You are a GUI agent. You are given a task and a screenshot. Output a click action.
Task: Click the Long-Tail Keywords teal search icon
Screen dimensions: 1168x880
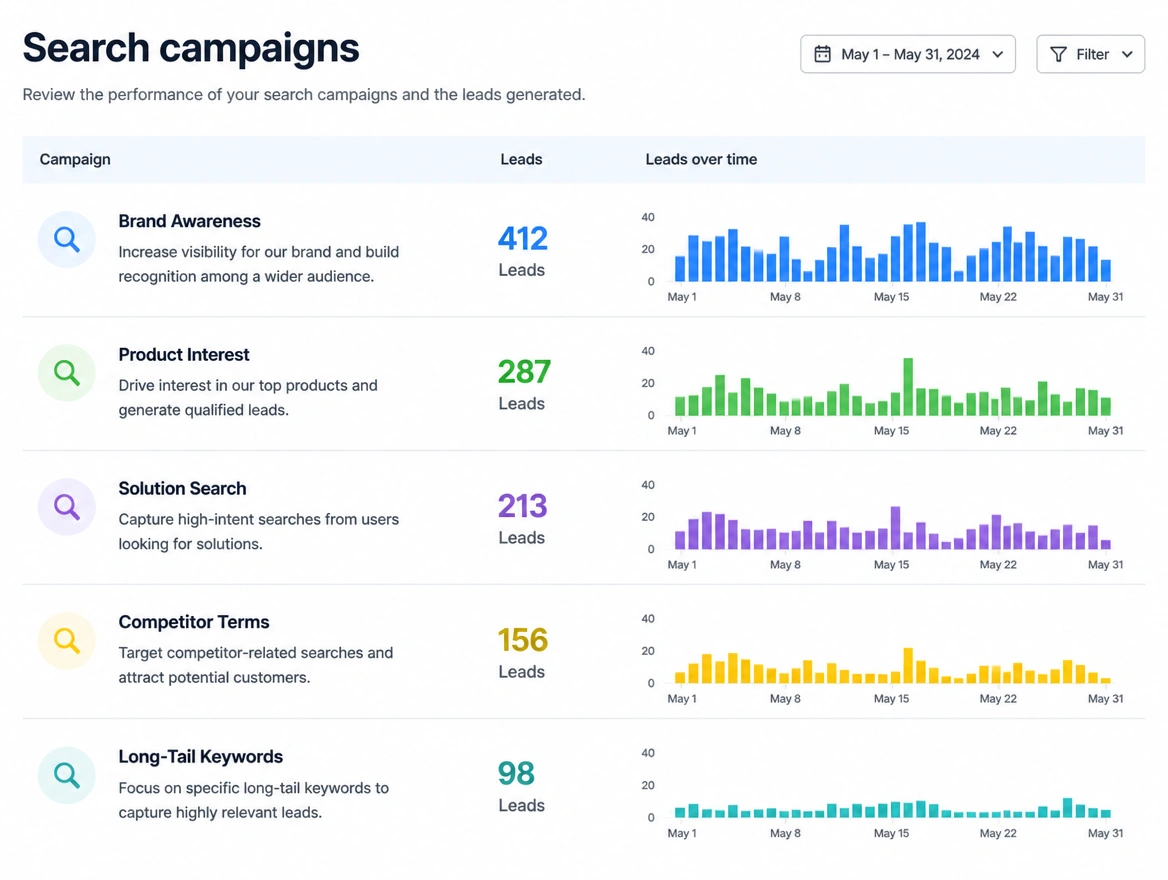(67, 775)
